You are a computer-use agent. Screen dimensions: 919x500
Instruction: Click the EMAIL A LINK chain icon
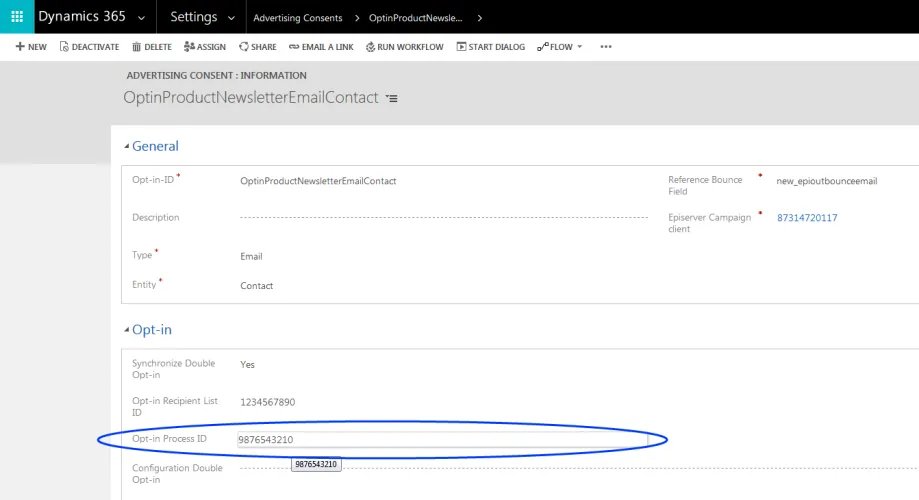[x=294, y=46]
